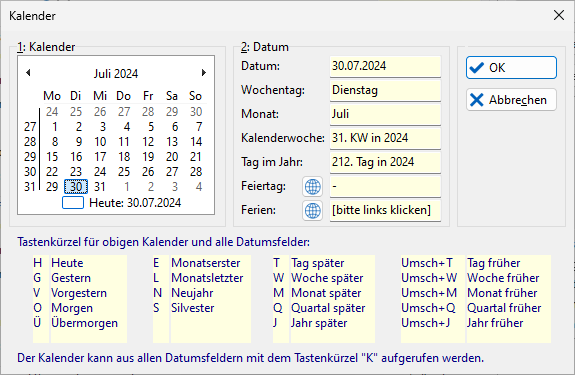Click the Wochentag field Dienstag

pos(385,90)
